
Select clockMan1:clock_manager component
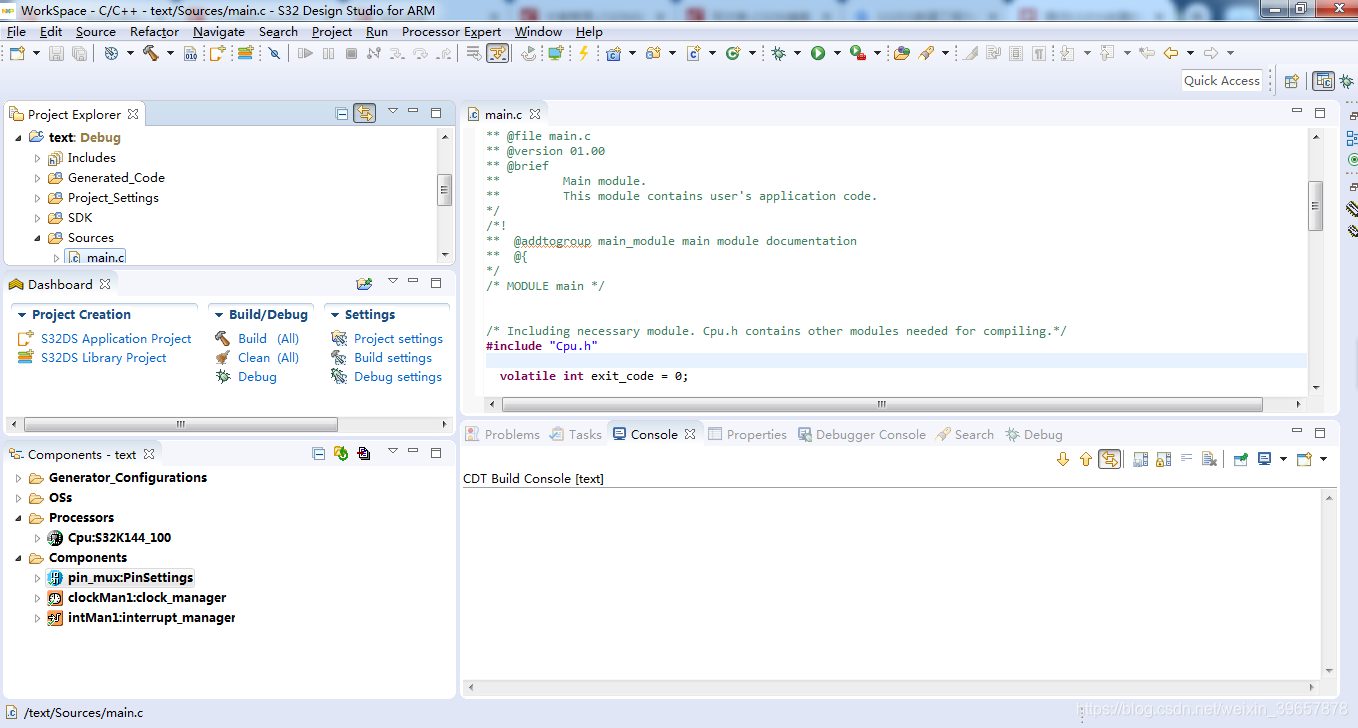coord(147,598)
